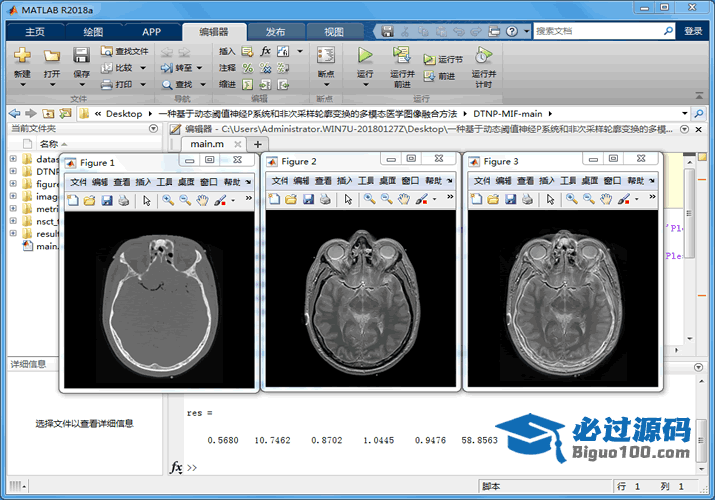715x500 pixels.
Task: Switch to the Publish (发布) tab
Action: point(275,32)
